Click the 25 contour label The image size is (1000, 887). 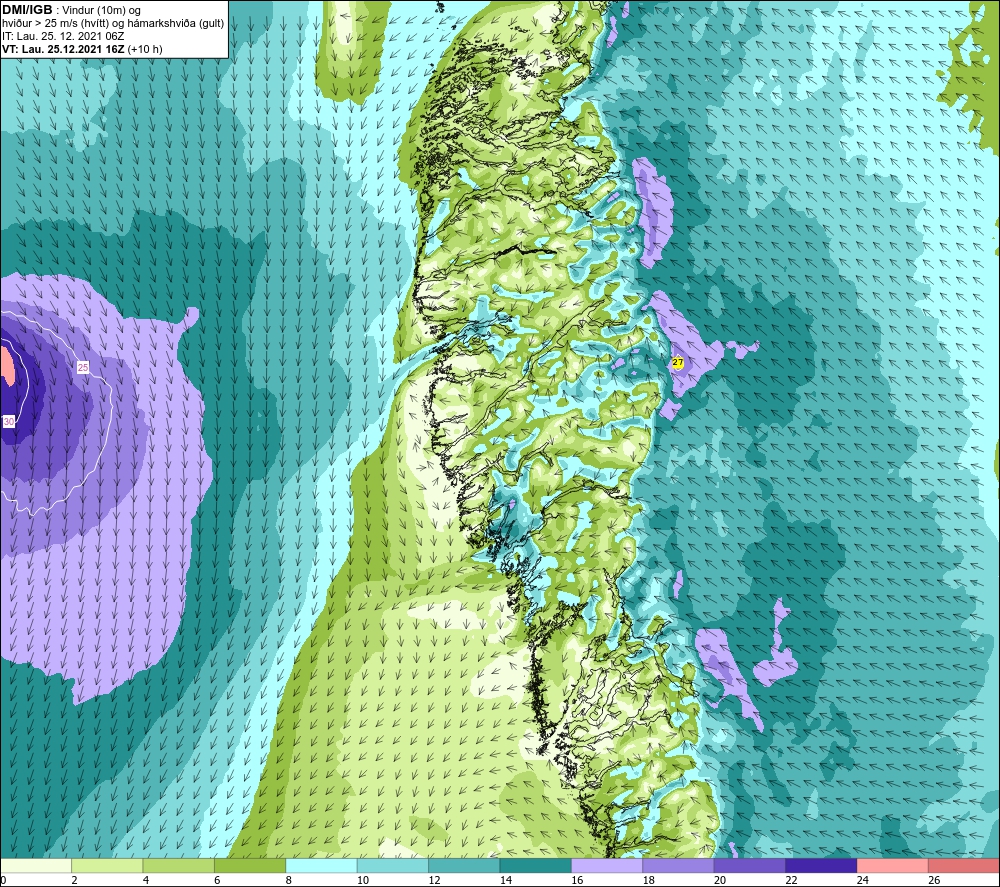83,367
